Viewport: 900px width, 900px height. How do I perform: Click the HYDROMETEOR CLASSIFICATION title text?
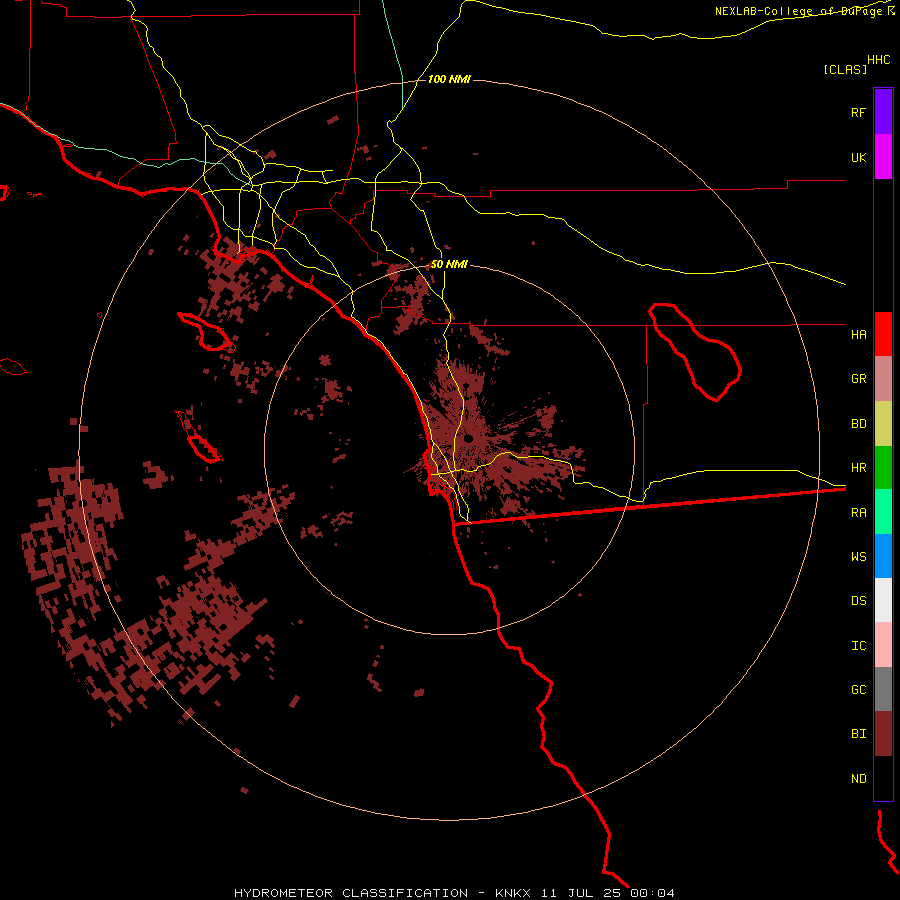click(351, 893)
